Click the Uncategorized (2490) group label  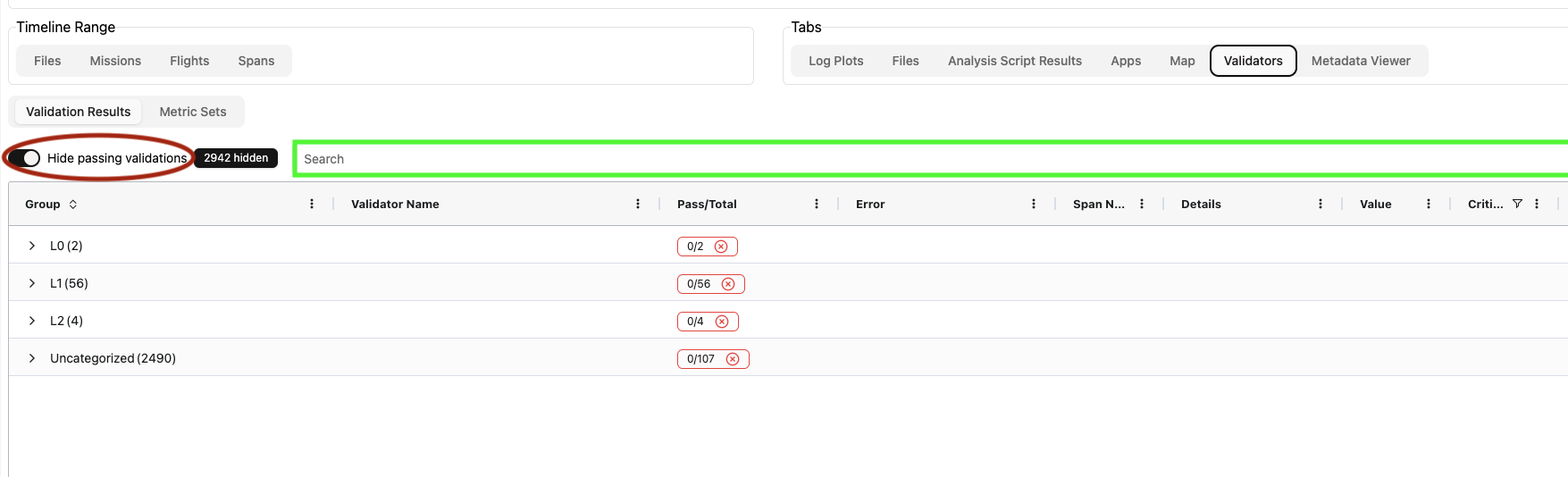113,358
